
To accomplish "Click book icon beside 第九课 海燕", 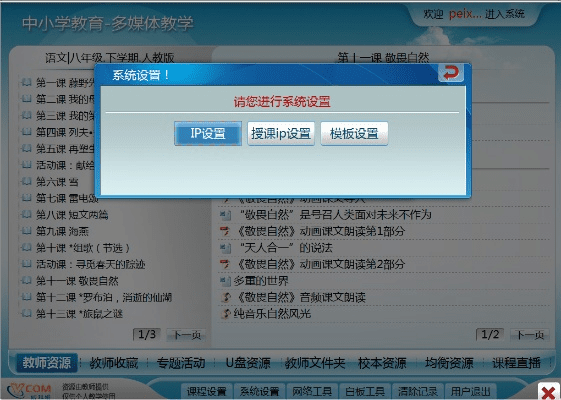I will pos(26,230).
